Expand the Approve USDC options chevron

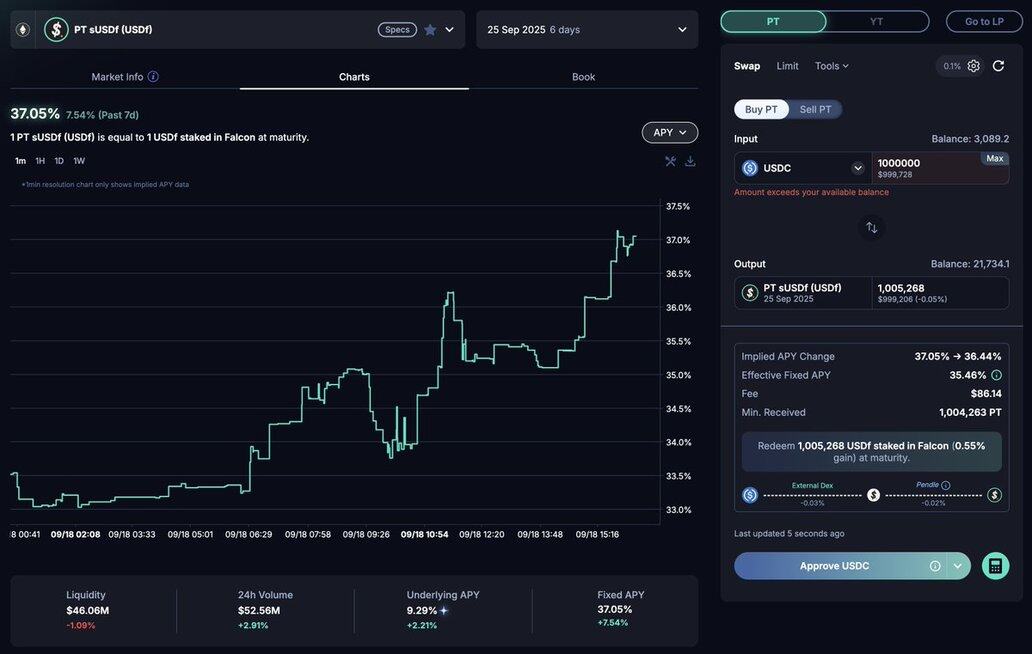point(958,566)
